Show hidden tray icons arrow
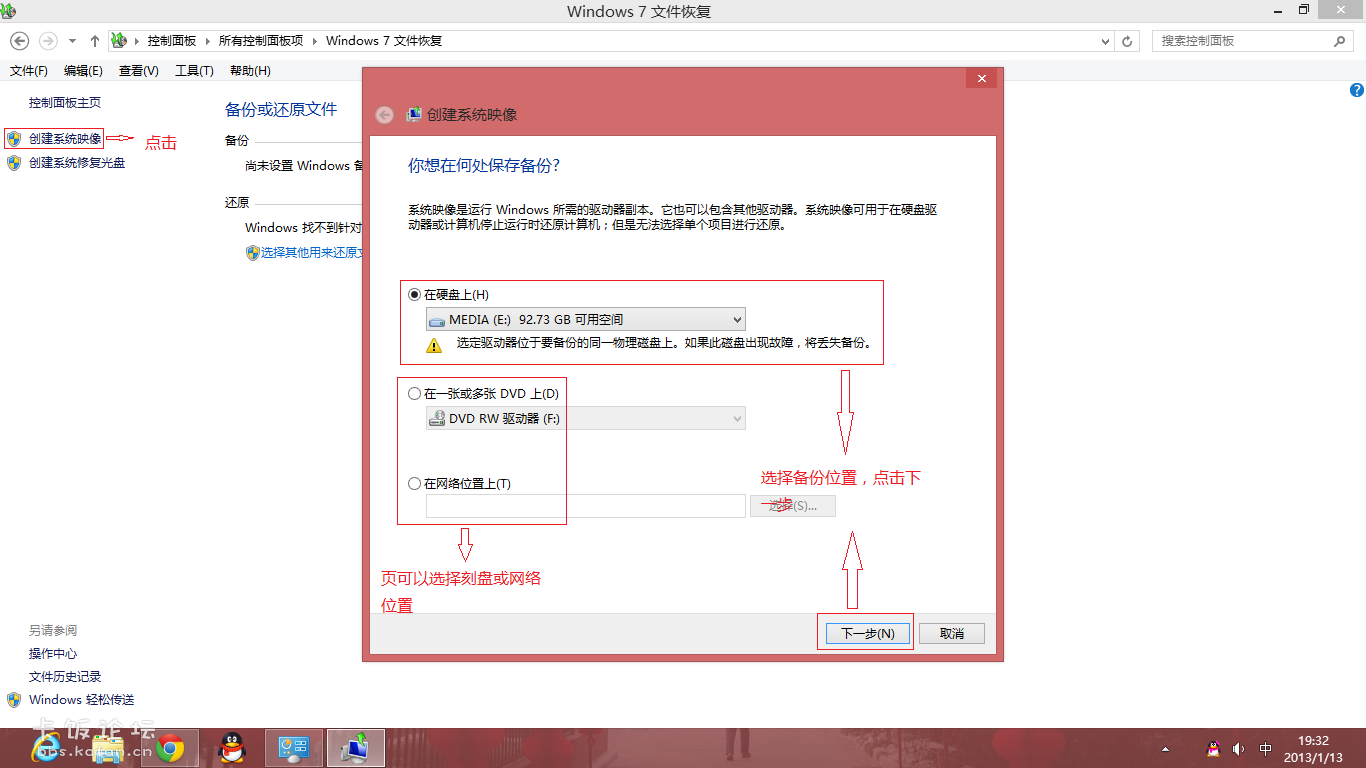This screenshot has width=1366, height=768. point(1165,749)
